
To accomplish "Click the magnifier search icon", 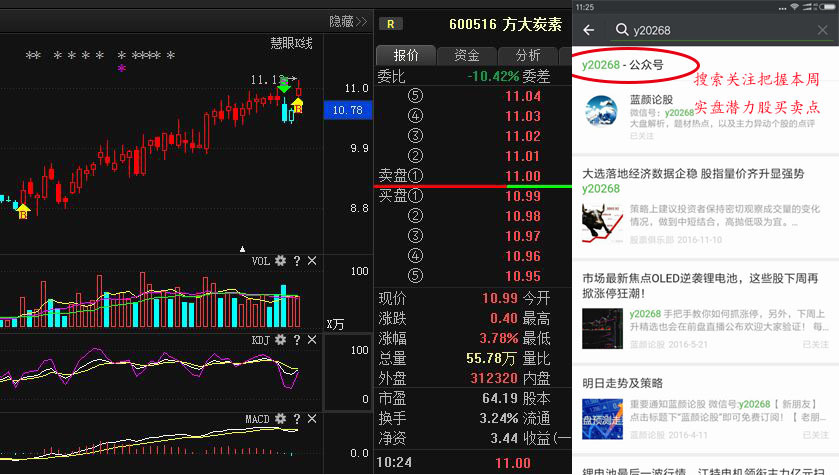I will click(x=622, y=29).
